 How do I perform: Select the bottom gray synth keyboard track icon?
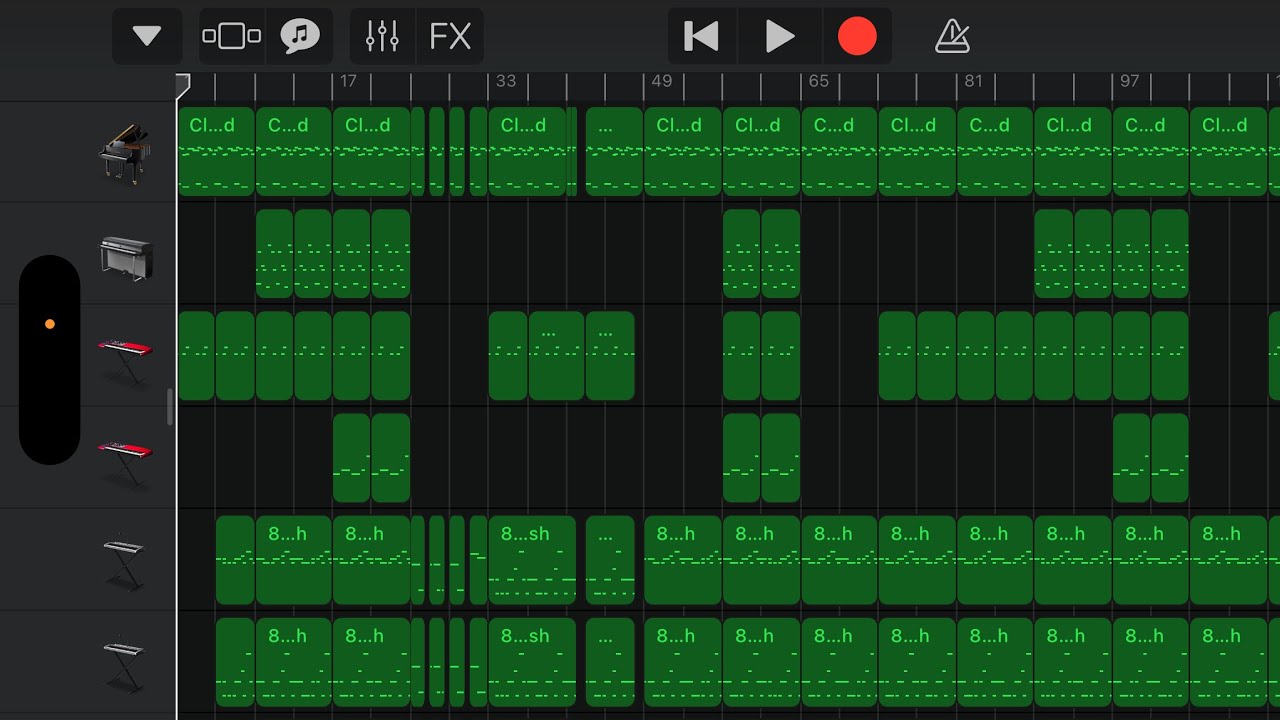coord(125,664)
